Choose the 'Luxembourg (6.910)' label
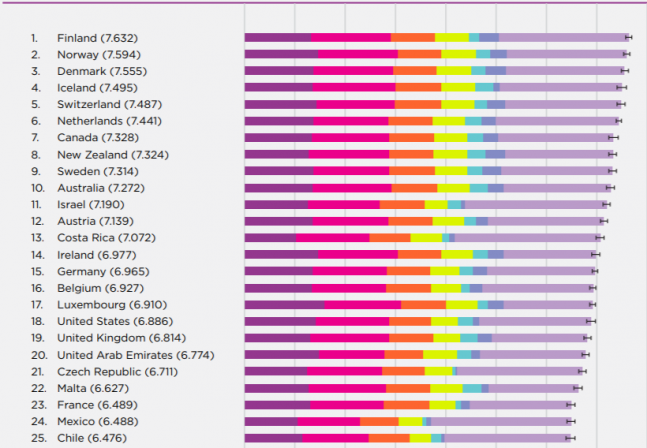Image resolution: width=647 pixels, height=448 pixels. coord(112,304)
